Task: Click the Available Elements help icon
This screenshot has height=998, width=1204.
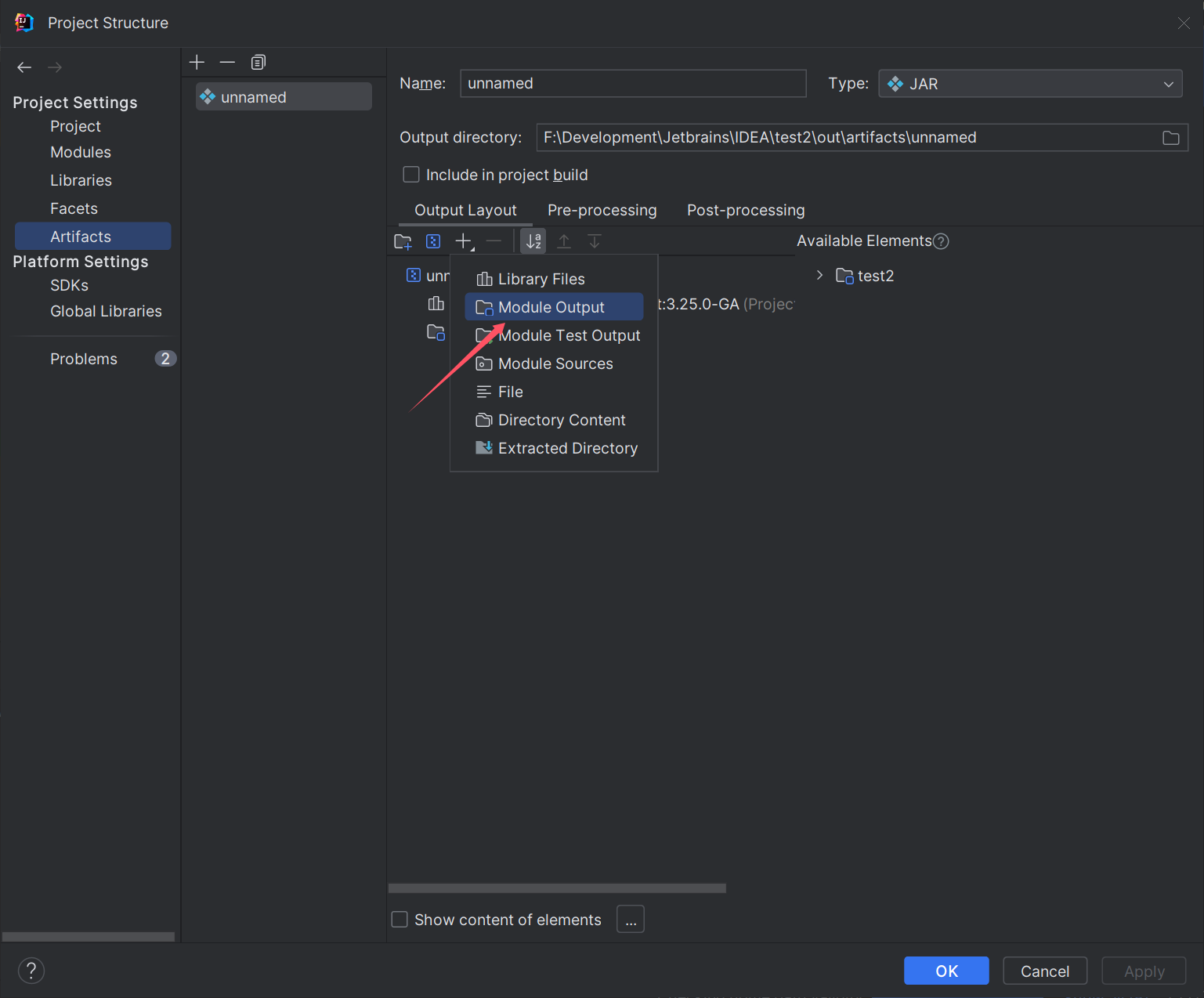Action: click(941, 241)
